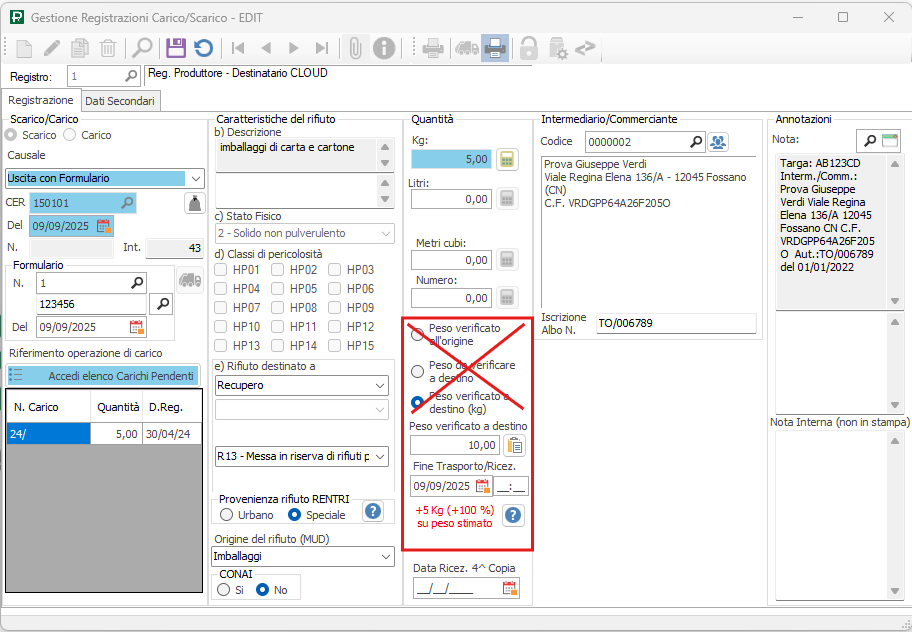912x632 pixels.
Task: Click the blue undo/reload arrow icon
Action: pos(203,47)
